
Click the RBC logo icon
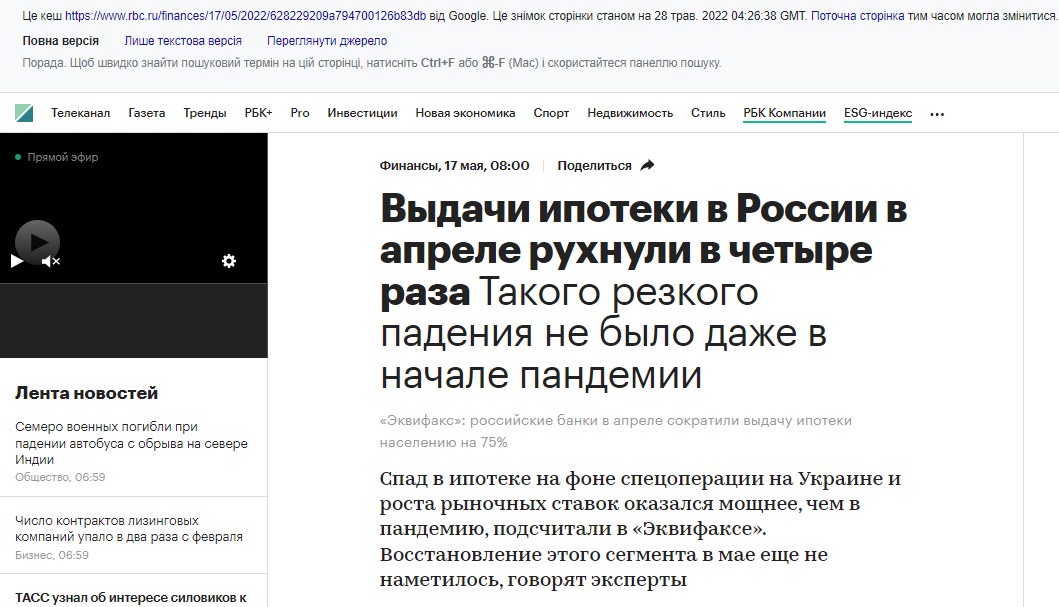pos(24,114)
